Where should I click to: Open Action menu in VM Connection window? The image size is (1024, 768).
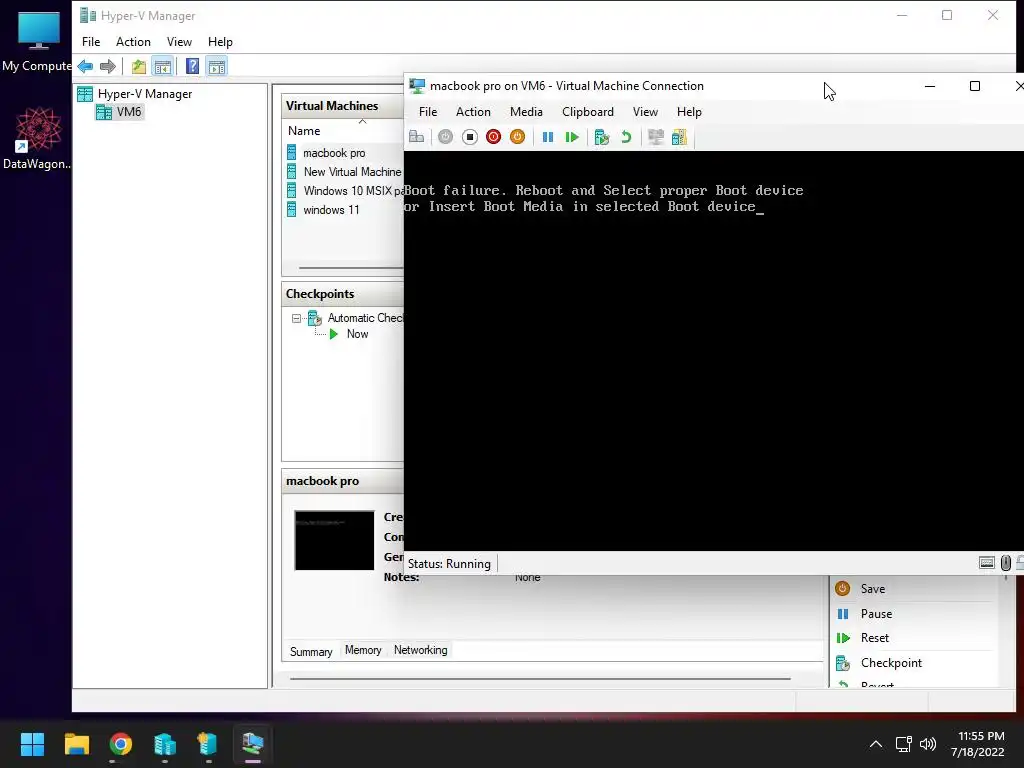point(473,112)
